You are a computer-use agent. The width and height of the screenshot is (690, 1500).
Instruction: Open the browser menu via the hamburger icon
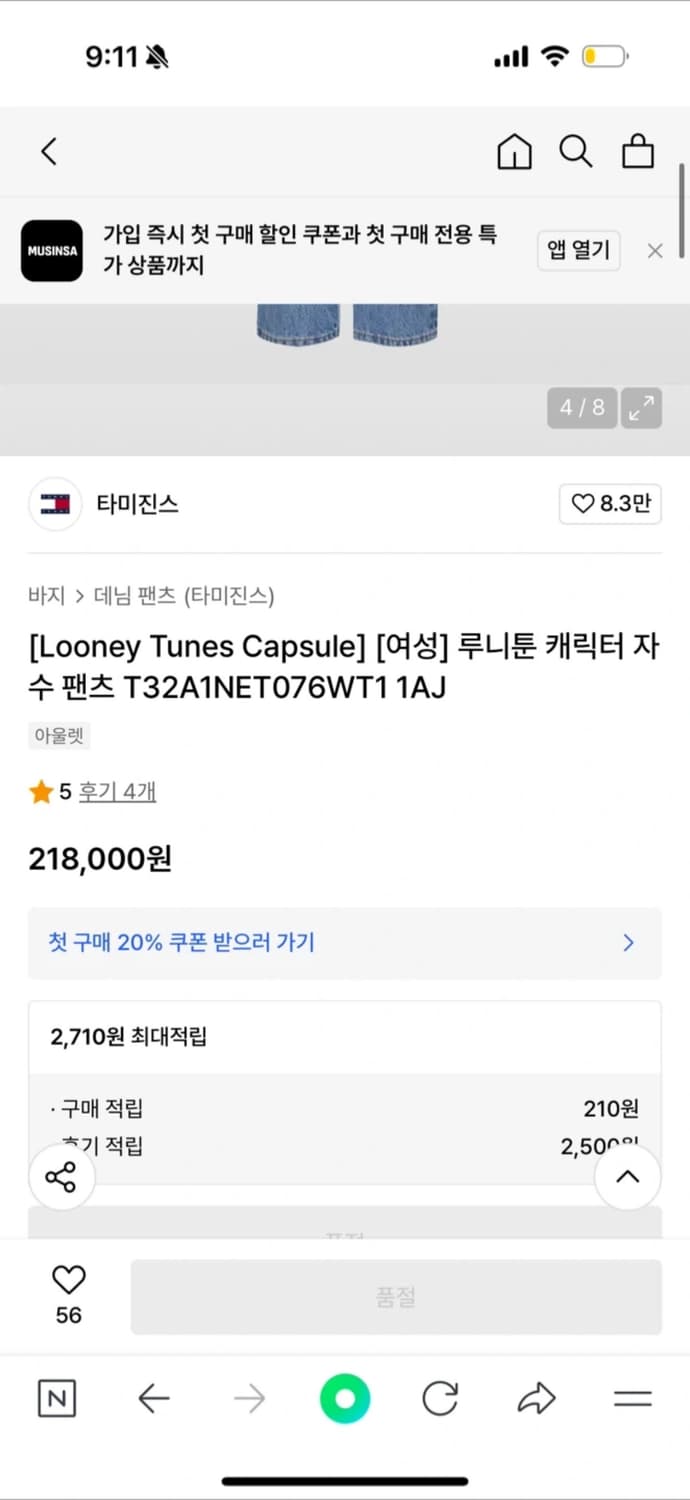tap(633, 1399)
